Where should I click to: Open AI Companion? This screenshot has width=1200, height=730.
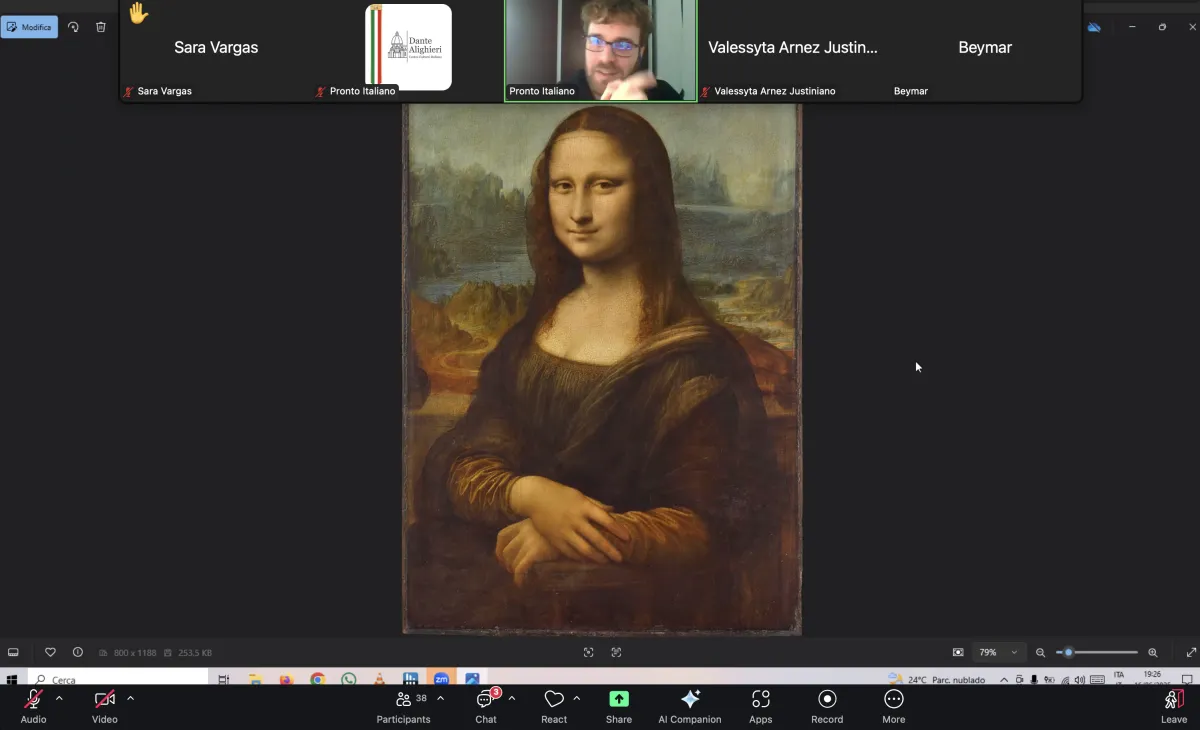click(689, 705)
